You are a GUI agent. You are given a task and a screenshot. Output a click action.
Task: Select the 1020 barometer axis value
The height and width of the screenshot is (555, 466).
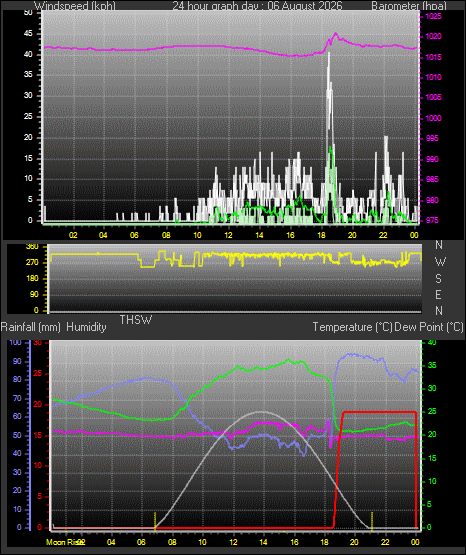point(433,36)
